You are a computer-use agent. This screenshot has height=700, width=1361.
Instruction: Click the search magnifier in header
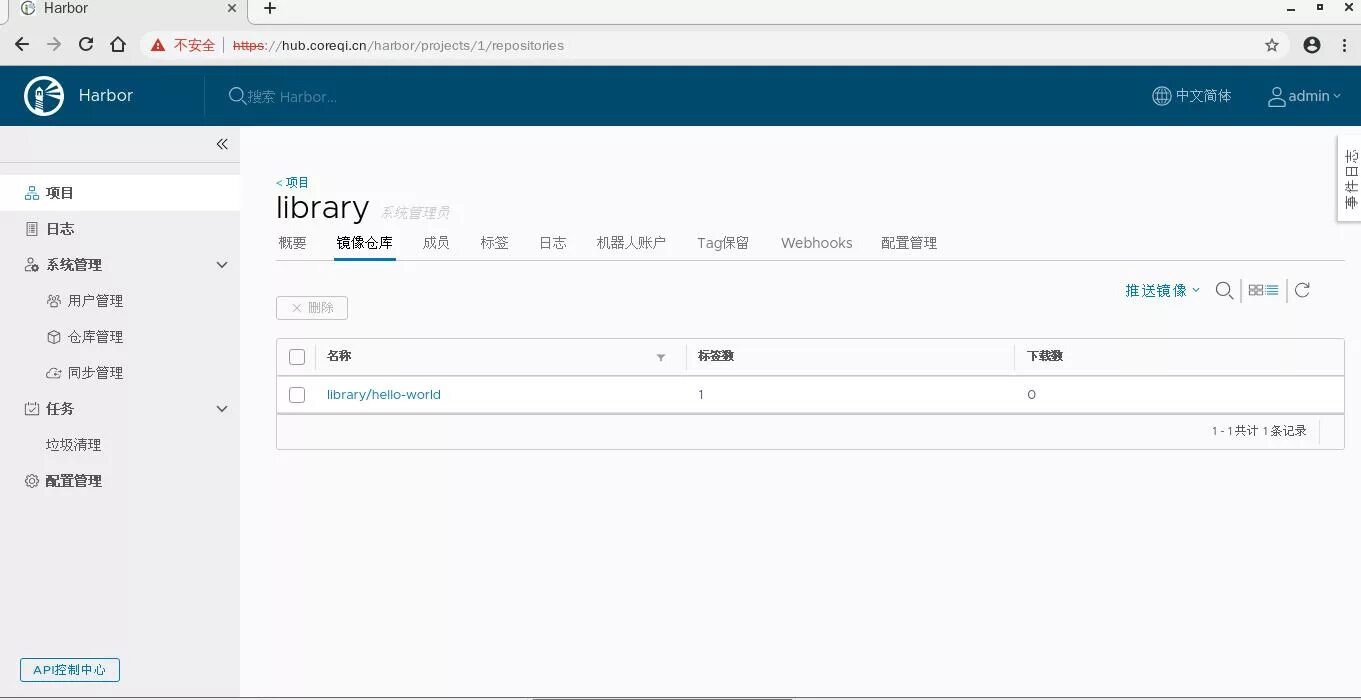(x=237, y=96)
